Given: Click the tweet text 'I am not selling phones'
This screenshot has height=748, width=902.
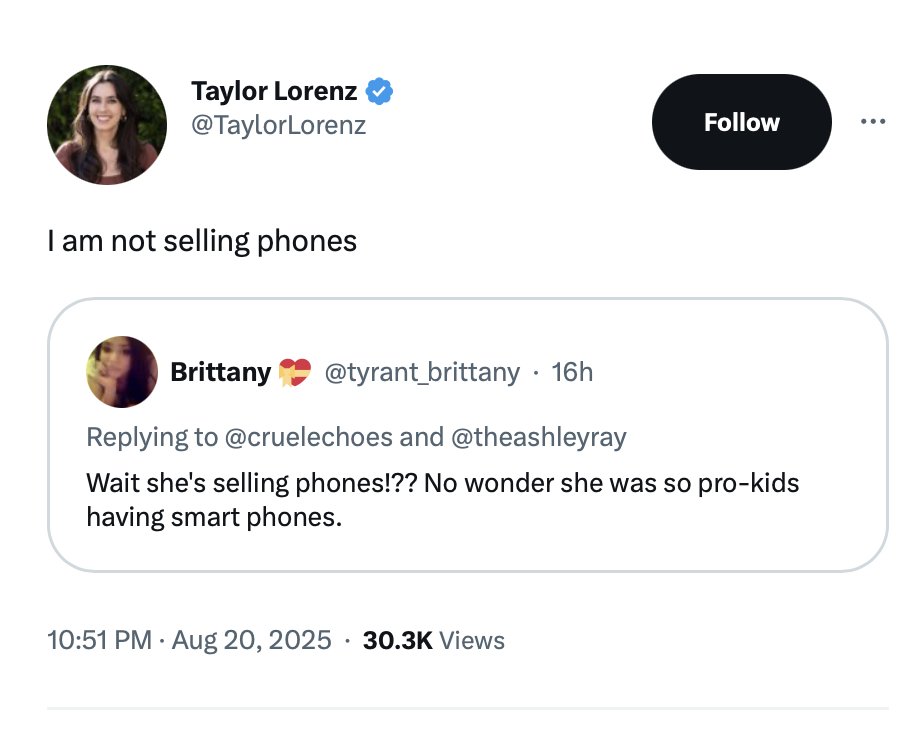Looking at the screenshot, I should pyautogui.click(x=202, y=241).
